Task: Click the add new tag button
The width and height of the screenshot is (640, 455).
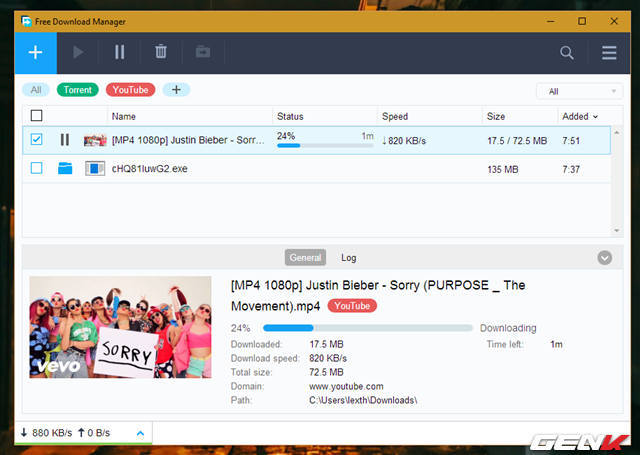Action: pyautogui.click(x=176, y=90)
